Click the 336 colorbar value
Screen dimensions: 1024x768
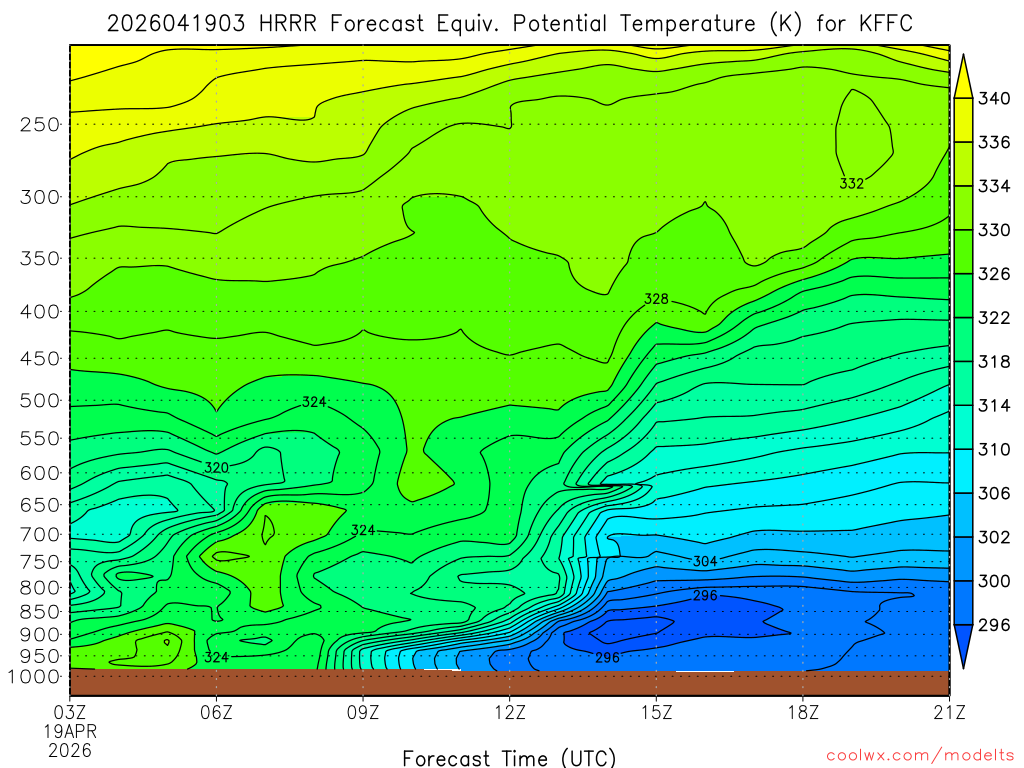[994, 142]
